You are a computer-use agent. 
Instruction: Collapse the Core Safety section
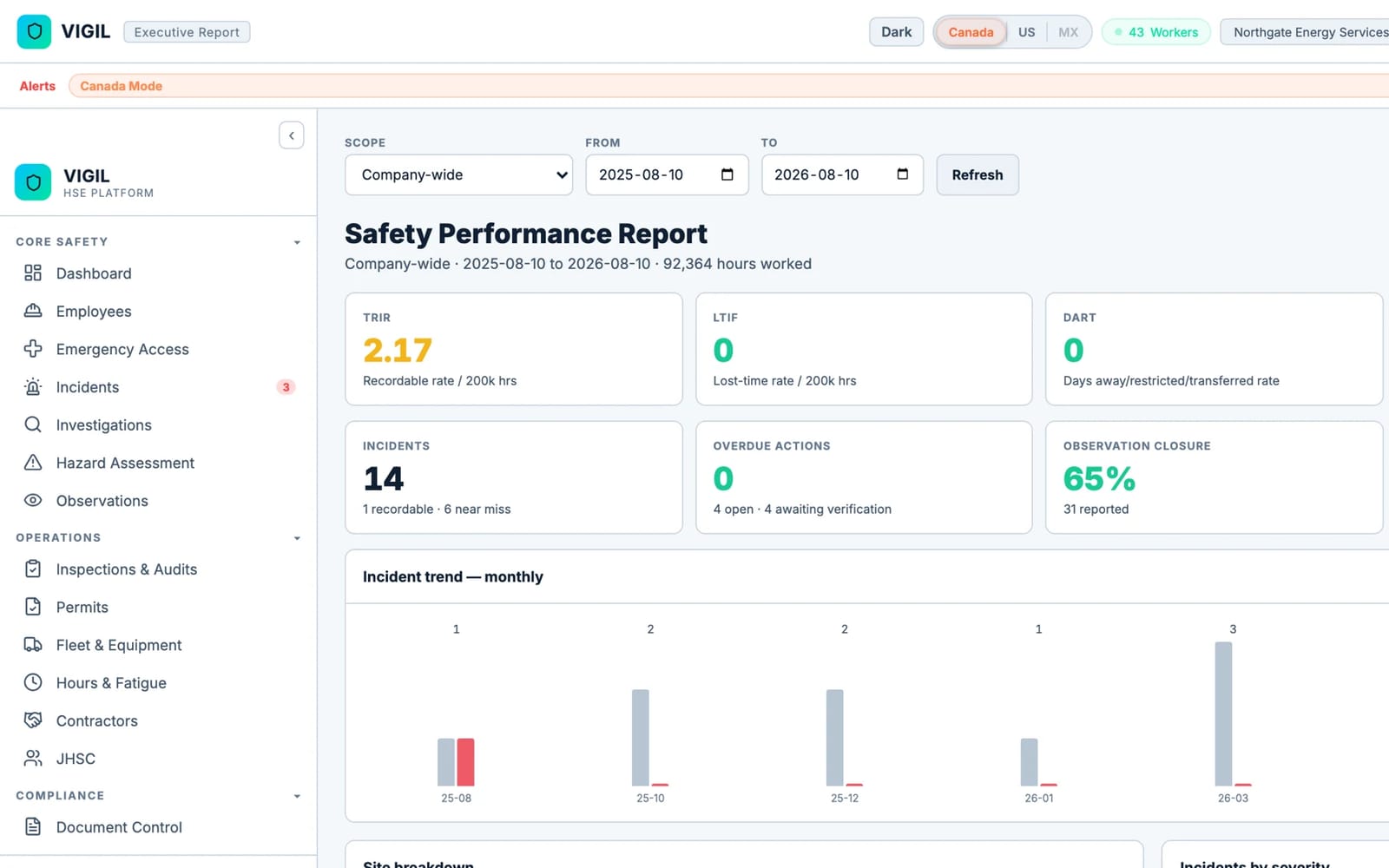click(x=297, y=242)
